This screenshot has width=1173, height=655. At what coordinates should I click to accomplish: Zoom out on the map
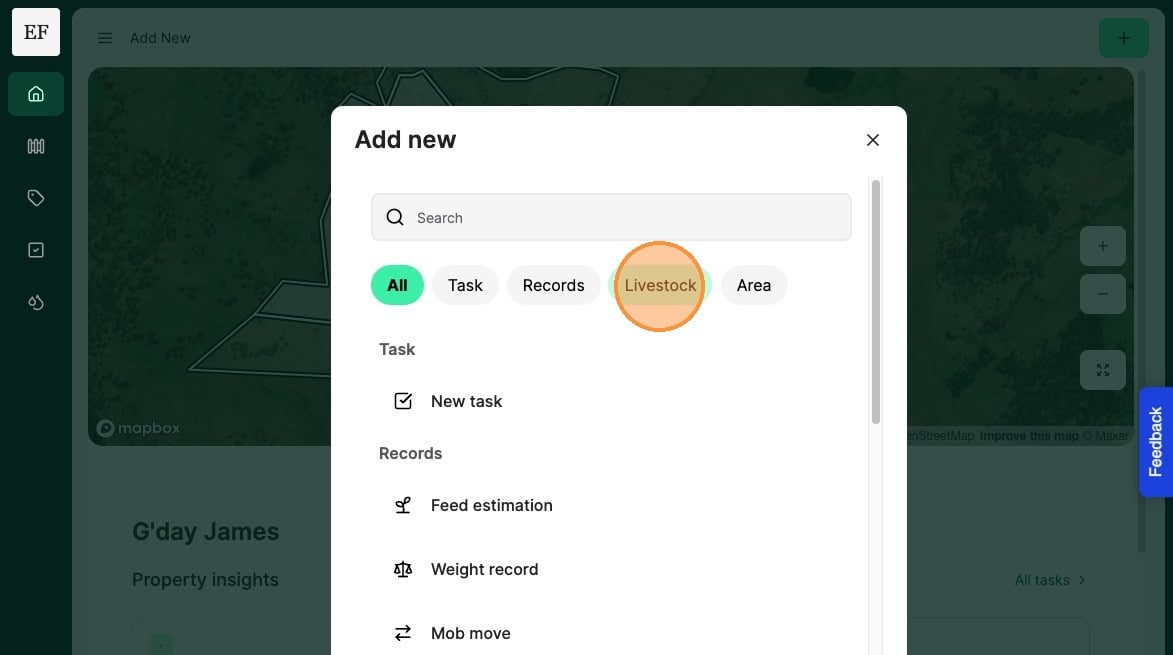click(1103, 295)
